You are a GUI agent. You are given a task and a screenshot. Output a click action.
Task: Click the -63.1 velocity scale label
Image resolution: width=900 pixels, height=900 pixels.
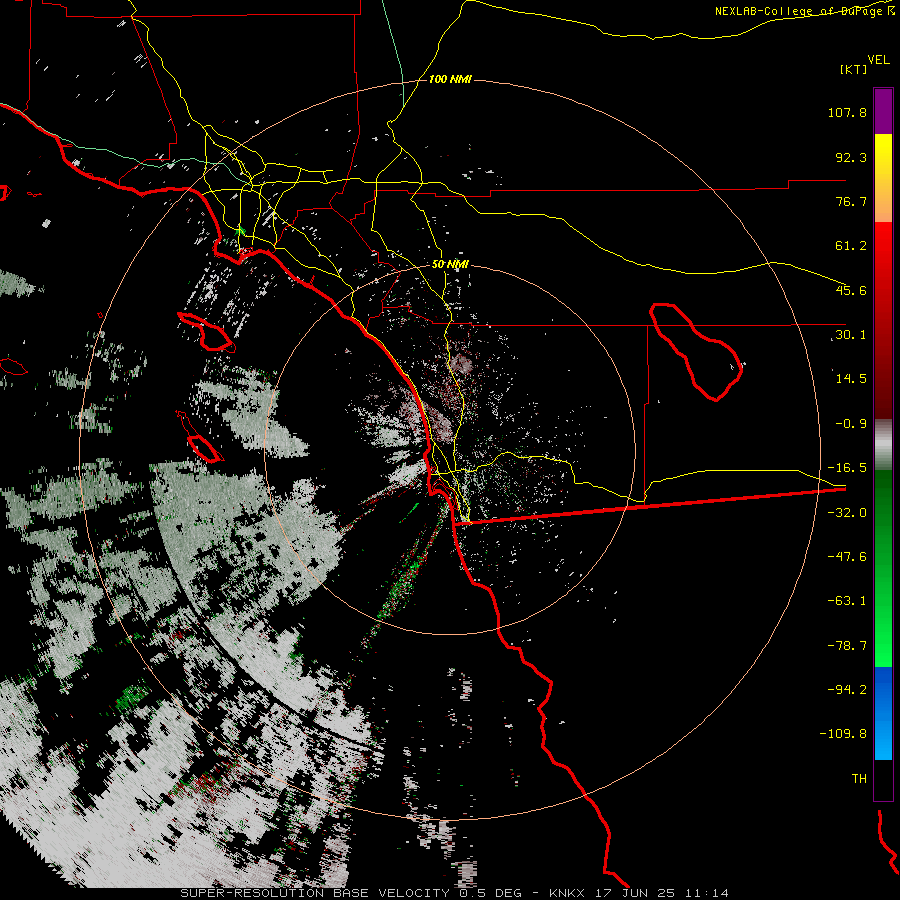[847, 601]
